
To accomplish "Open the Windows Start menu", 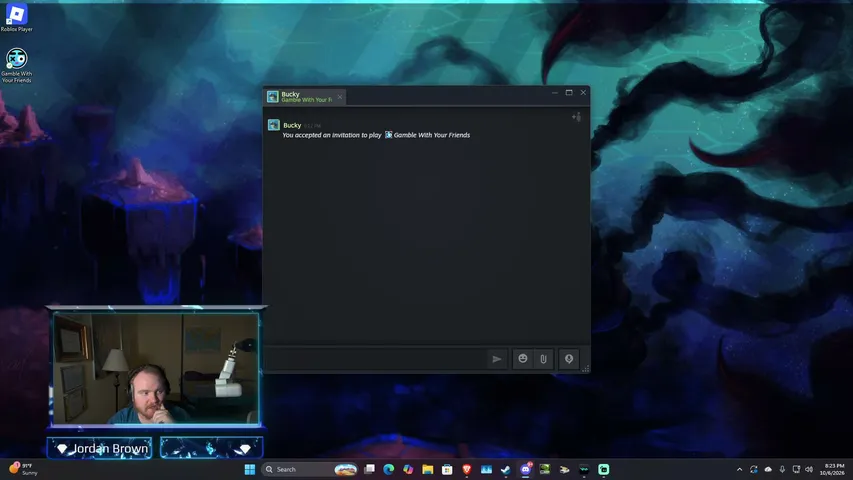I will click(250, 469).
